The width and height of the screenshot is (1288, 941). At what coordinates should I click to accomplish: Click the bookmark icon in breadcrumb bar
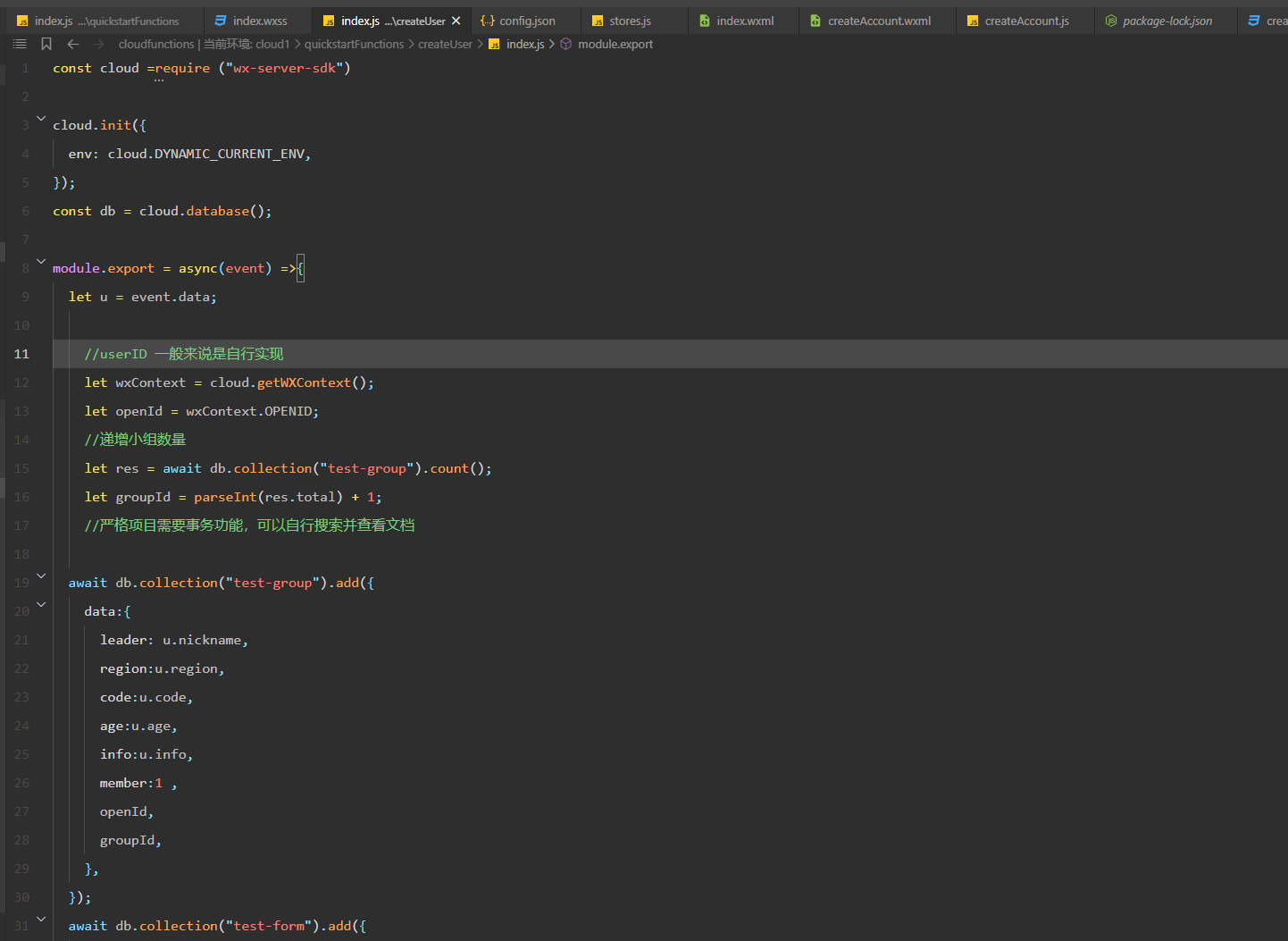coord(46,44)
